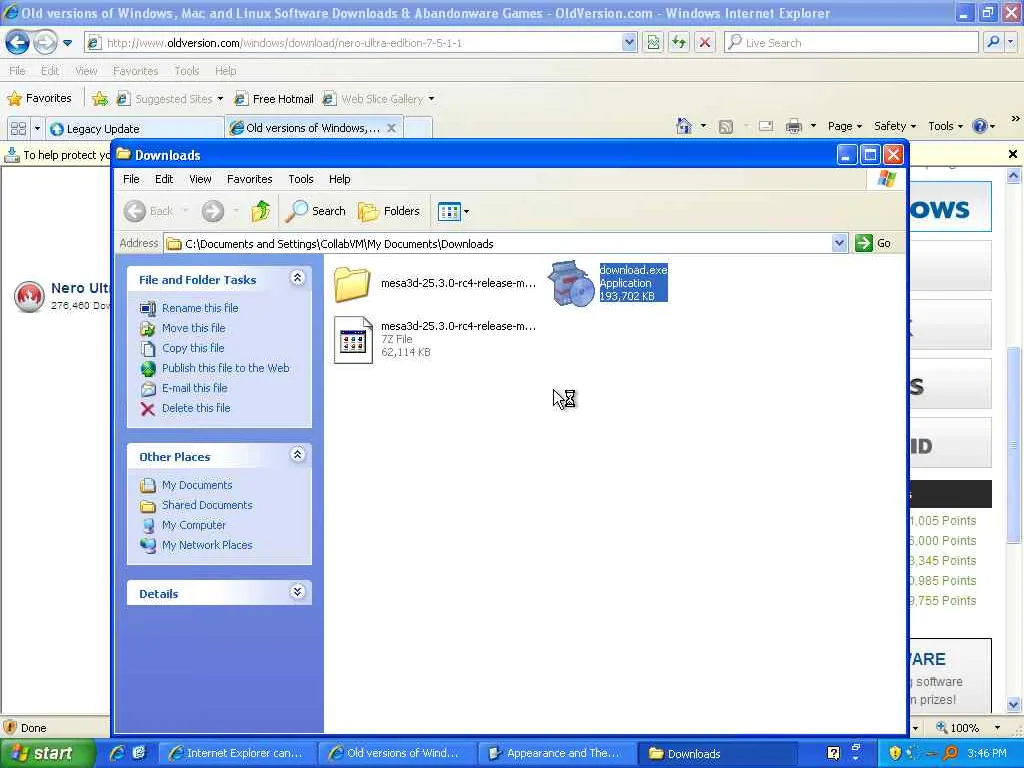Collapse the File and Folder Tasks panel
This screenshot has height=768, width=1024.
(297, 278)
